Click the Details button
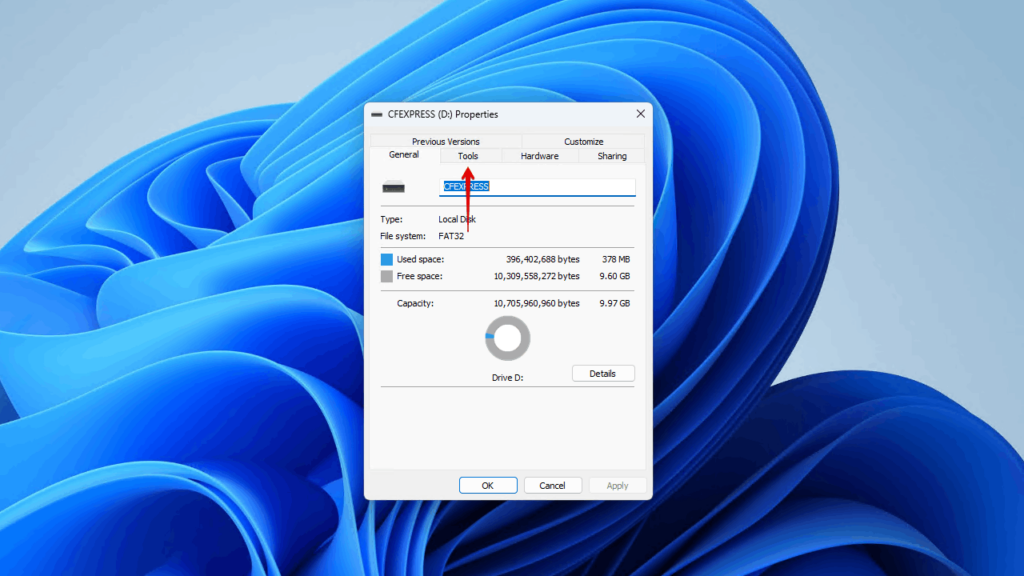Viewport: 1024px width, 576px height. pos(603,373)
